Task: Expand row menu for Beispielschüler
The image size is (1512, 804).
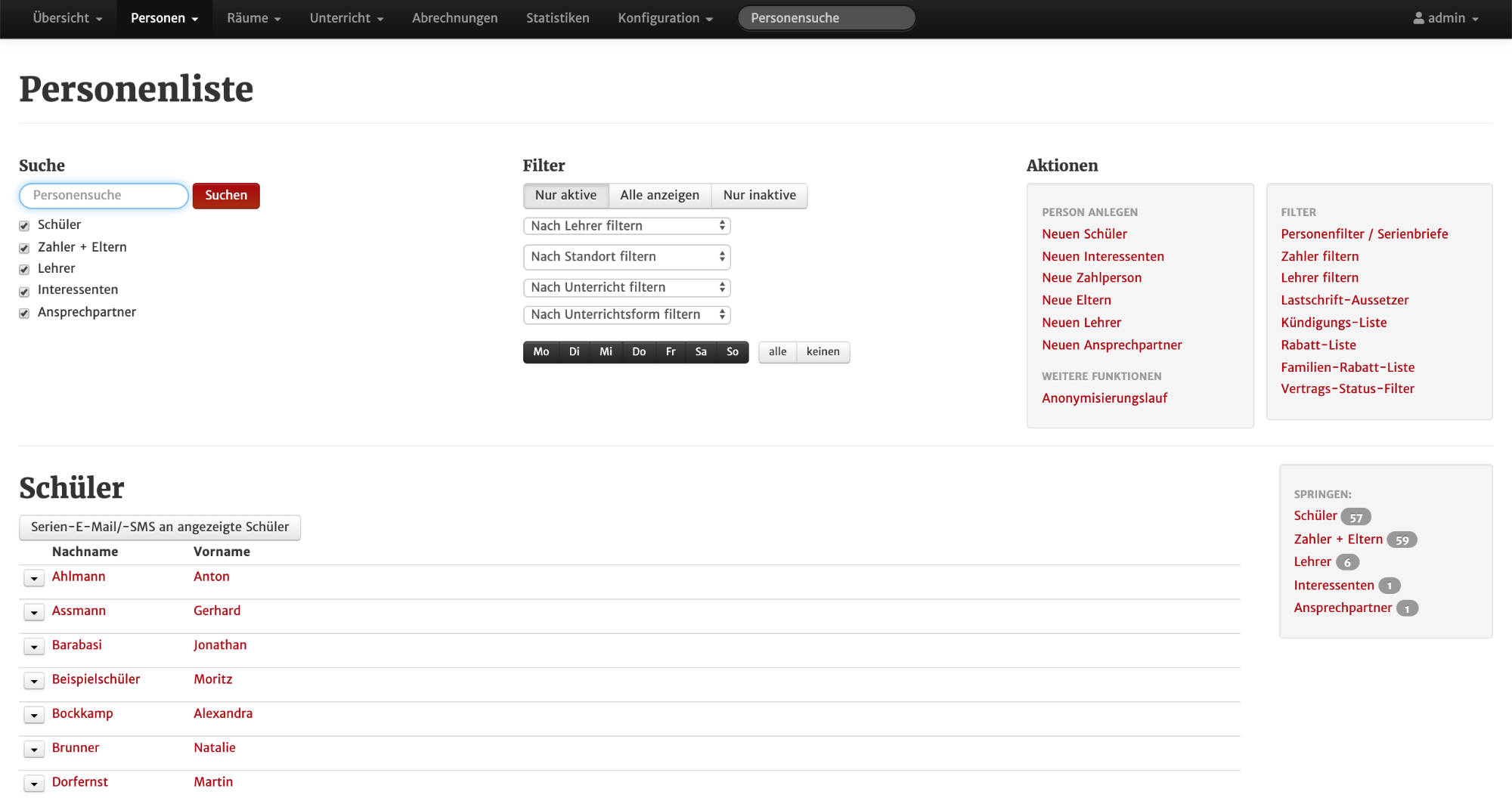Action: [x=34, y=681]
